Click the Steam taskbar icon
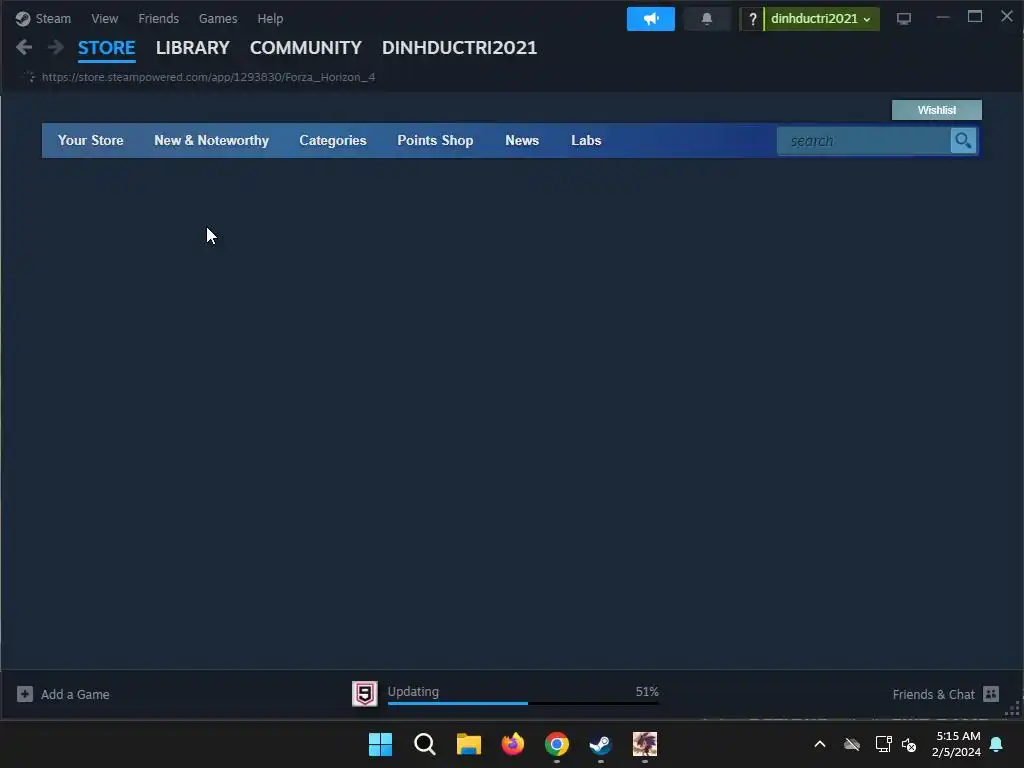 [x=601, y=744]
